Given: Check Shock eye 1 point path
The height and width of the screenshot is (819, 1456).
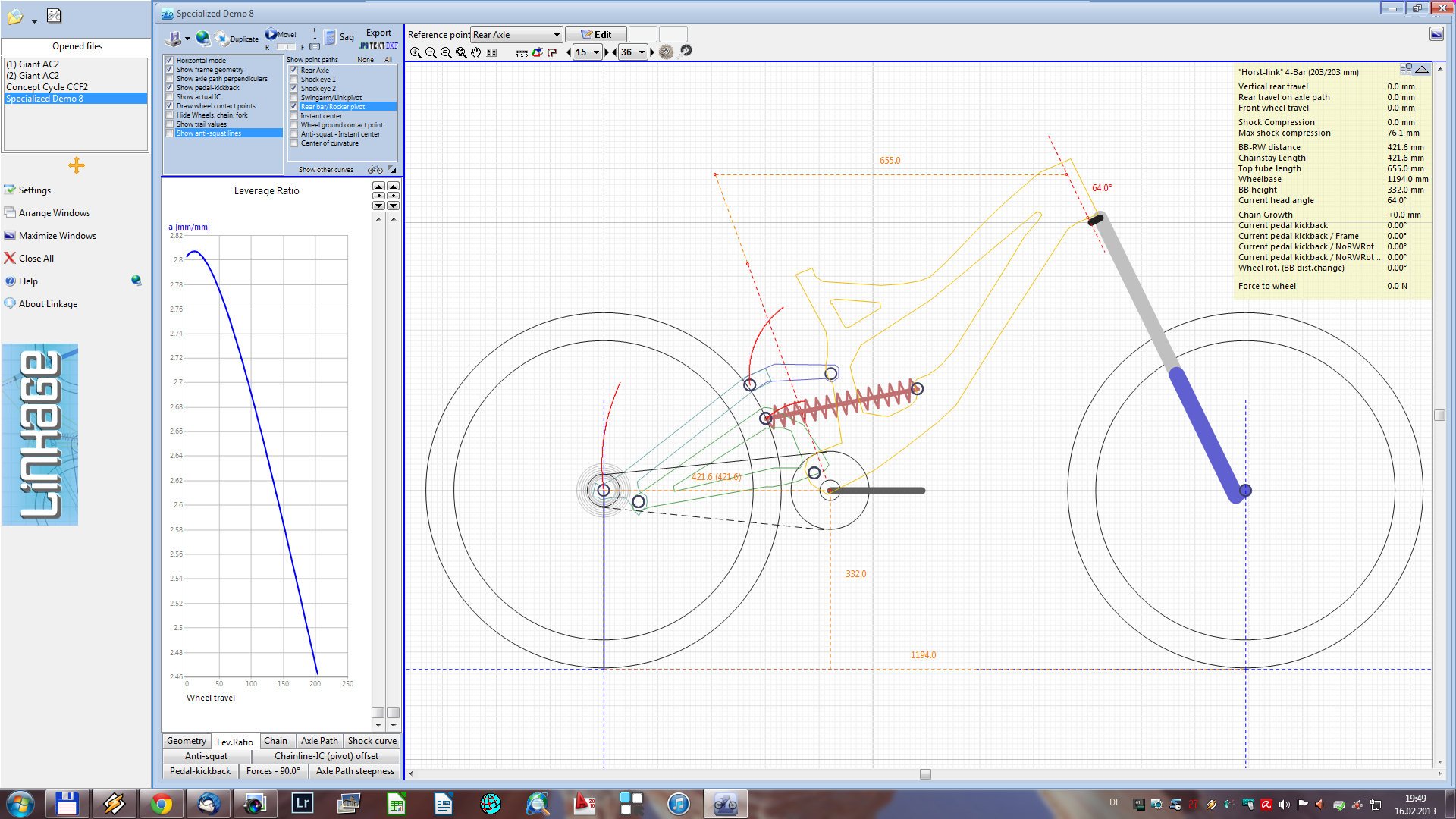Looking at the screenshot, I should click(x=294, y=79).
